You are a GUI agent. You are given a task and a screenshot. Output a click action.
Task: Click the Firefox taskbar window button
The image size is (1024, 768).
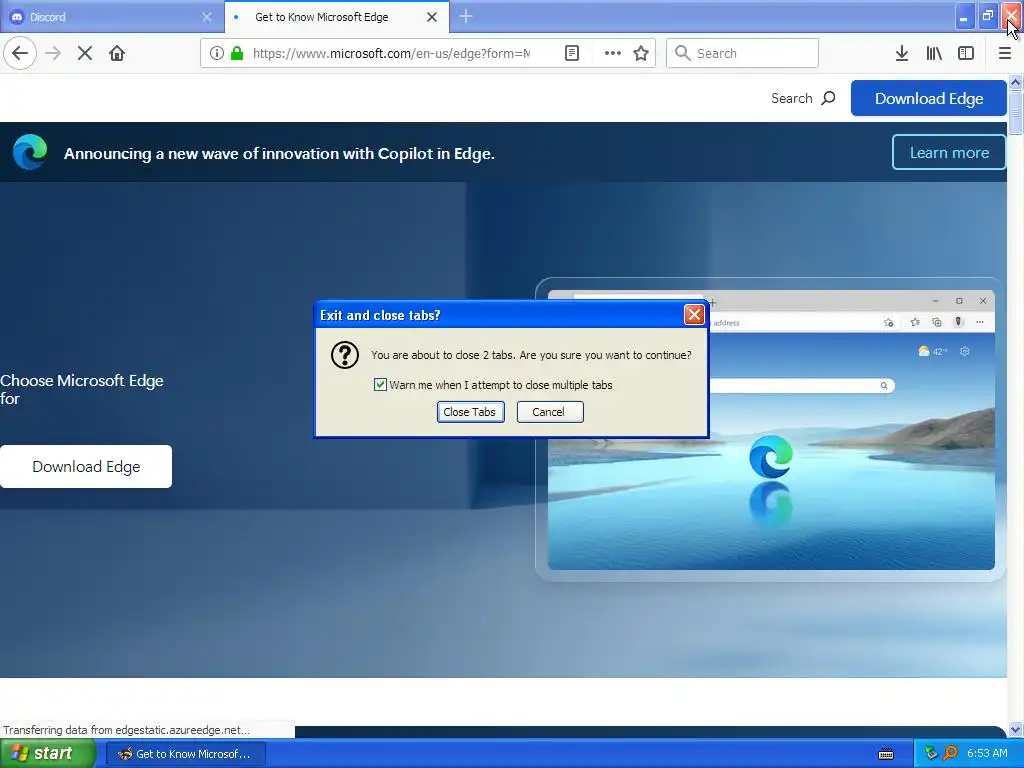pos(185,754)
